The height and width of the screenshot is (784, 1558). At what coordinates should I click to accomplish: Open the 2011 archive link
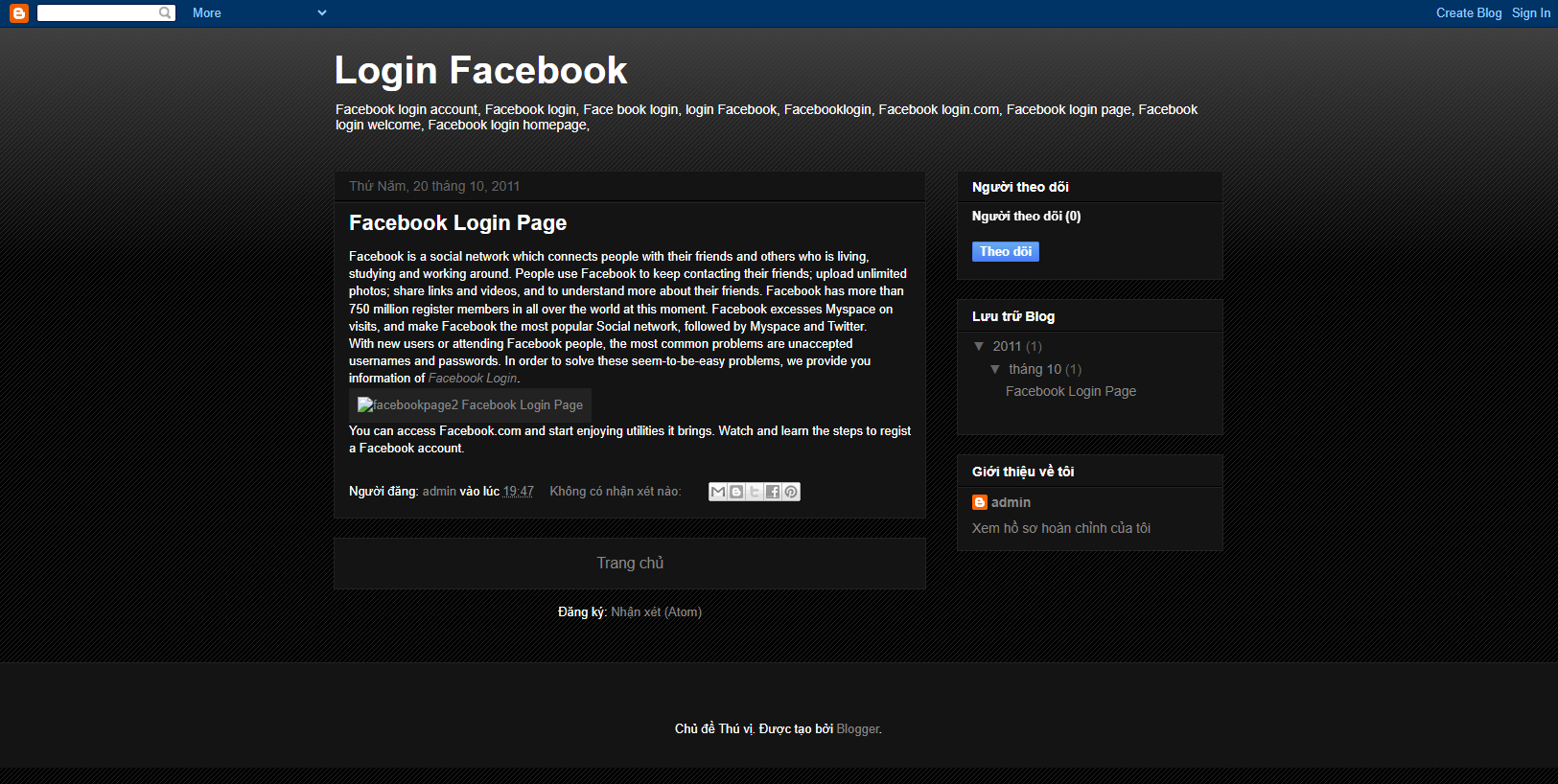(1007, 346)
